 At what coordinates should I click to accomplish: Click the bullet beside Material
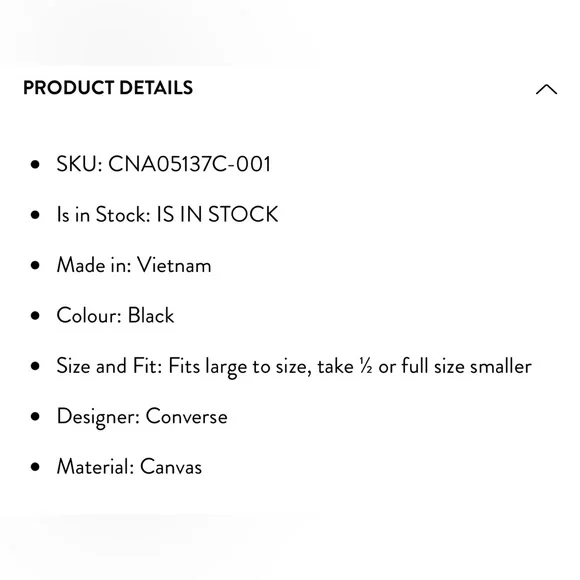click(35, 467)
